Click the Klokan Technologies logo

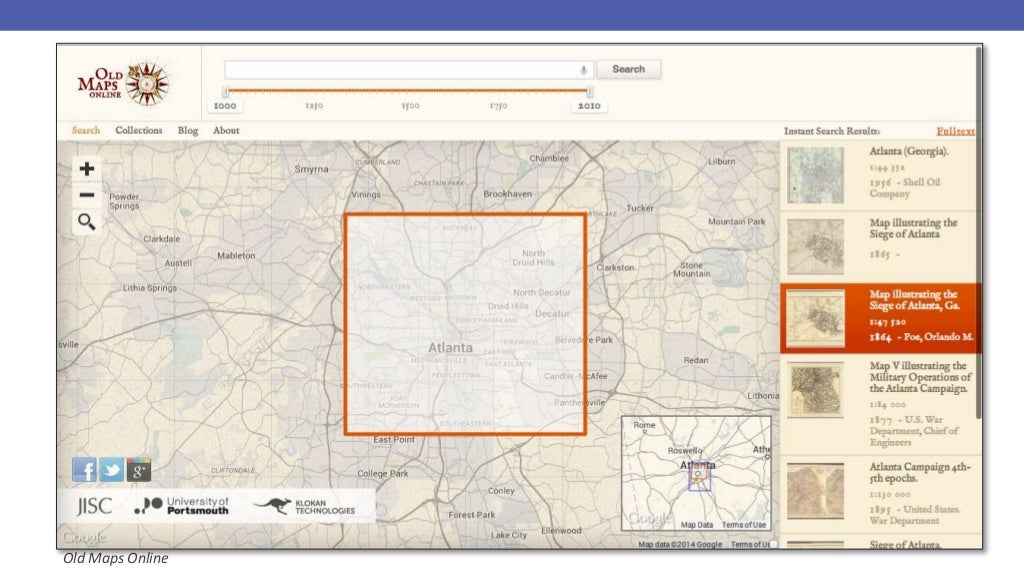(x=304, y=506)
